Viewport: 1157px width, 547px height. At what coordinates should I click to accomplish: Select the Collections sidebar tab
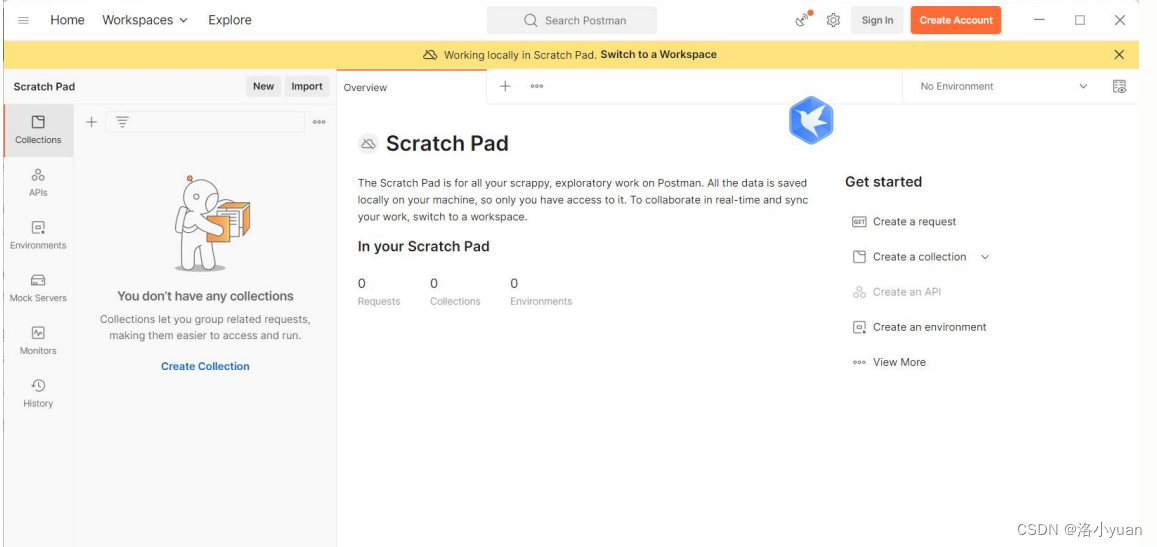(38, 130)
